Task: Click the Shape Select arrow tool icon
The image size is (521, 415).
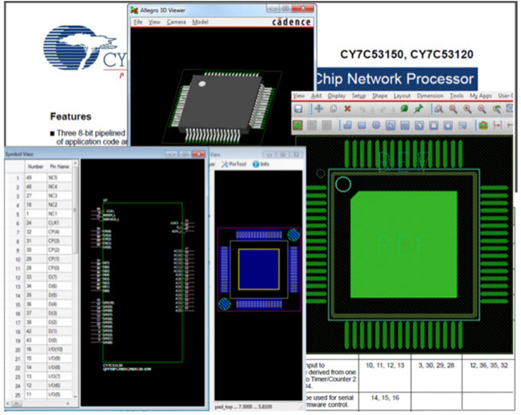Action: tap(390, 125)
